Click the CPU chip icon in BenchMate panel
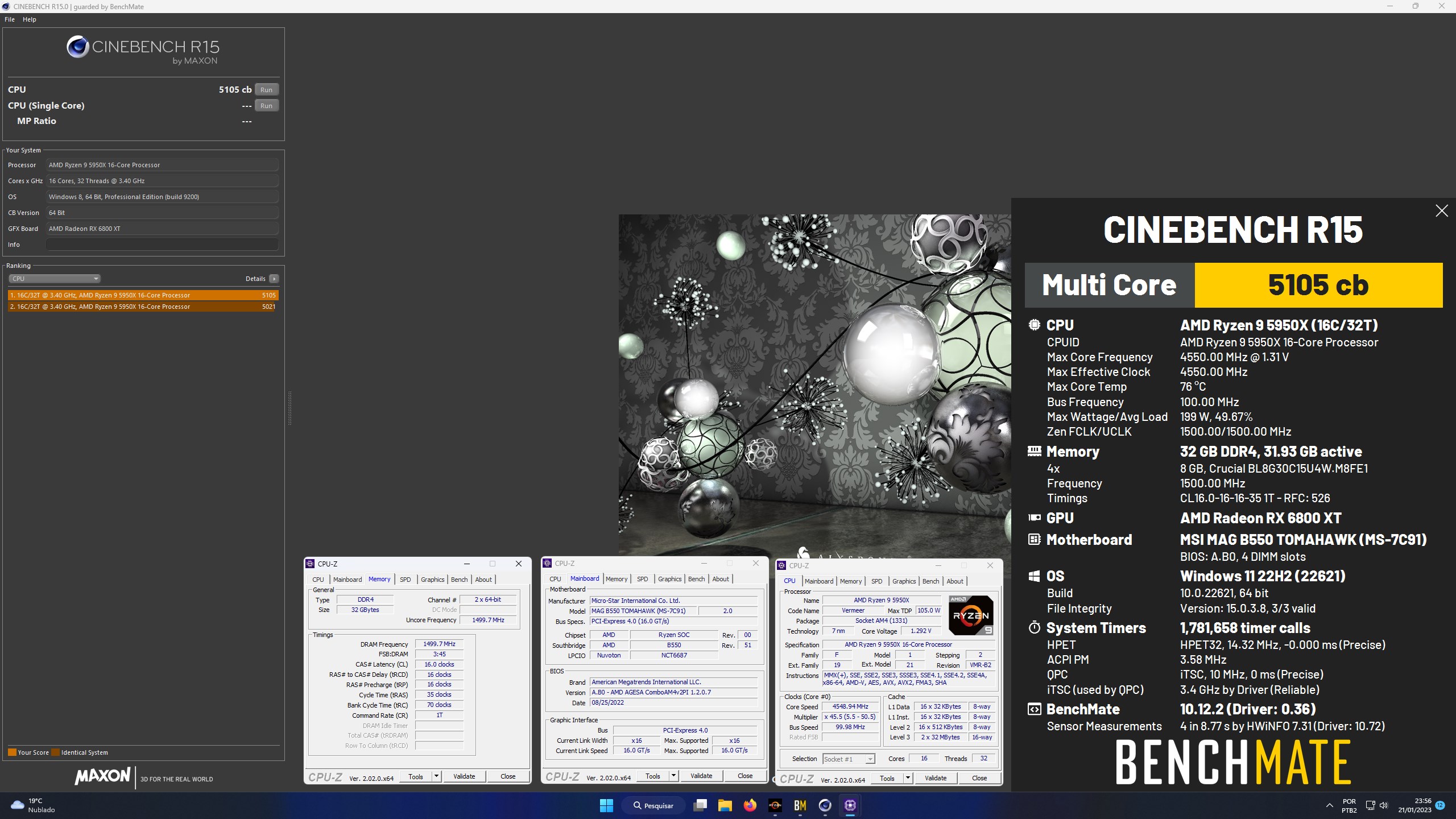This screenshot has height=819, width=1456. point(1034,325)
